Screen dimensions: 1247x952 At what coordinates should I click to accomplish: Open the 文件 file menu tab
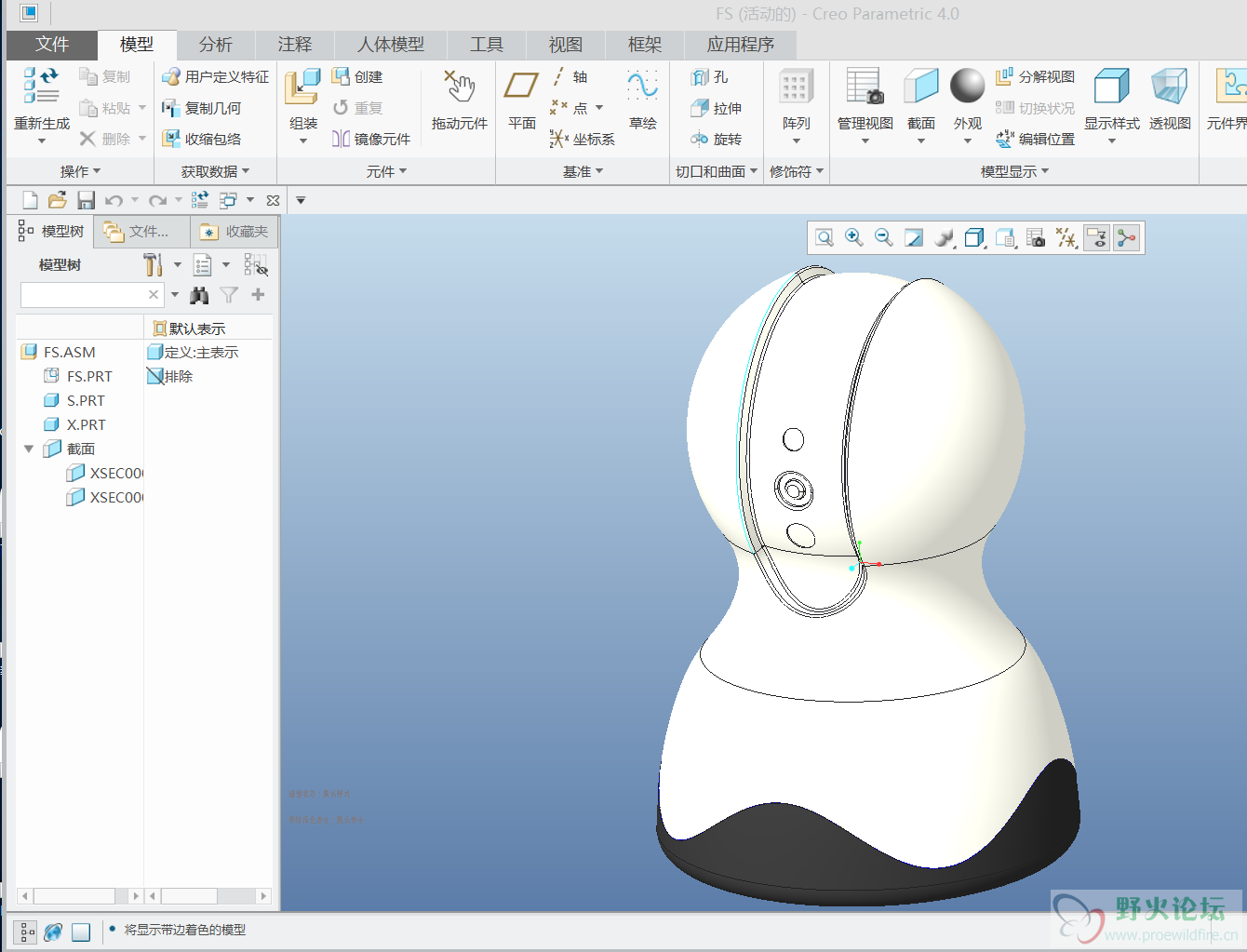pyautogui.click(x=52, y=44)
